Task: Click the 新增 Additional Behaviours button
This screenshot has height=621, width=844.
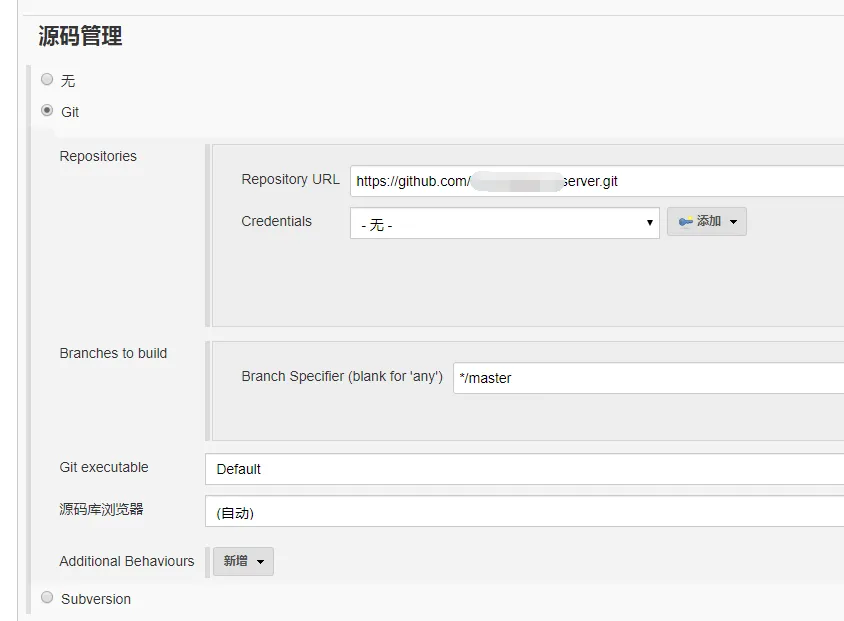Action: tap(243, 561)
